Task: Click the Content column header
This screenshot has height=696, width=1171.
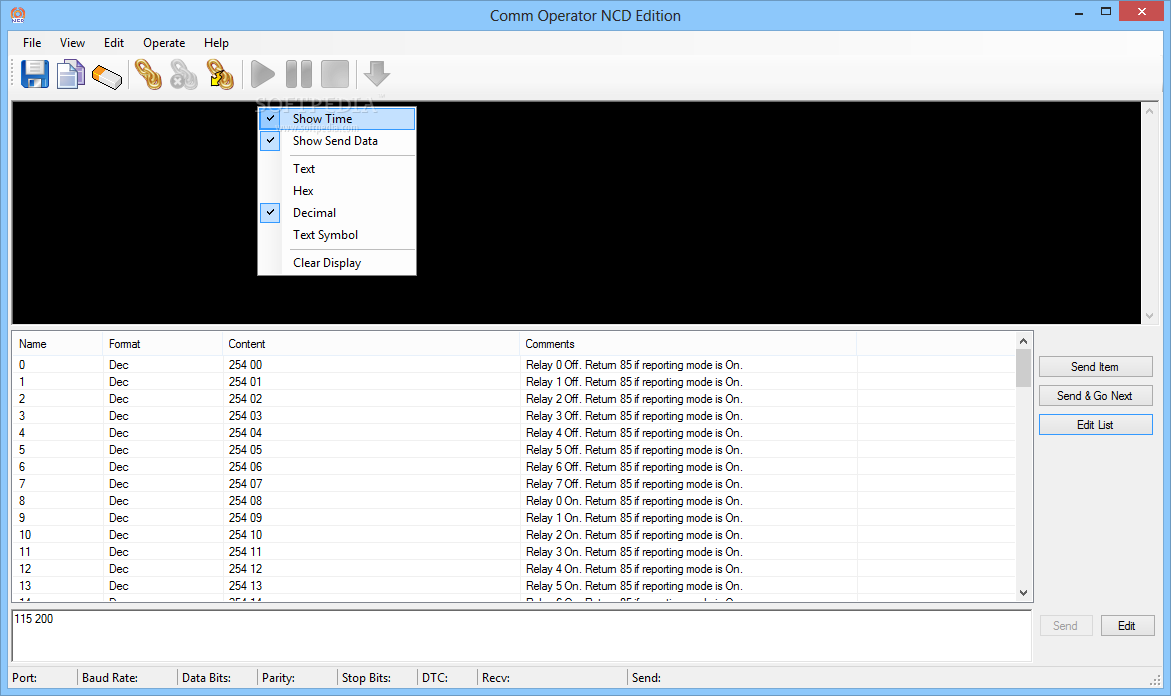Action: 370,344
